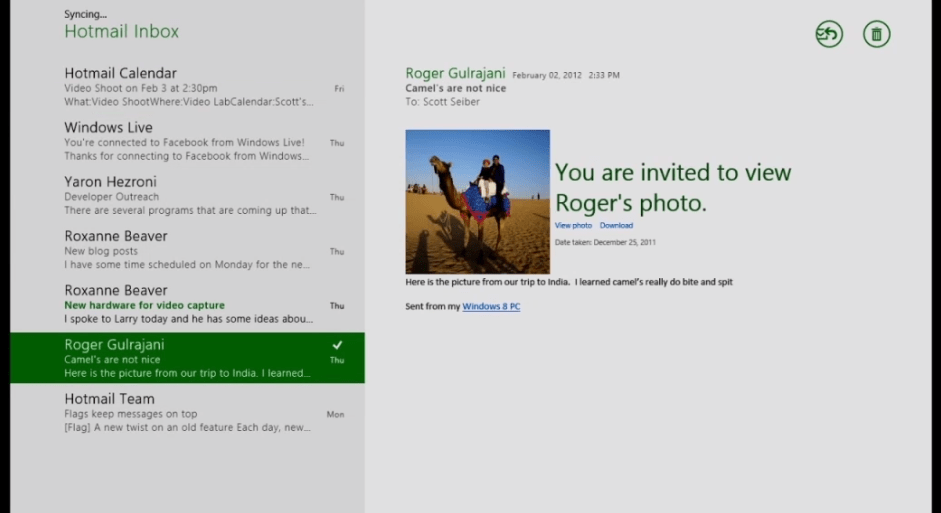Click the Date taken: December 25, 2011 text
The height and width of the screenshot is (513, 941).
(605, 242)
